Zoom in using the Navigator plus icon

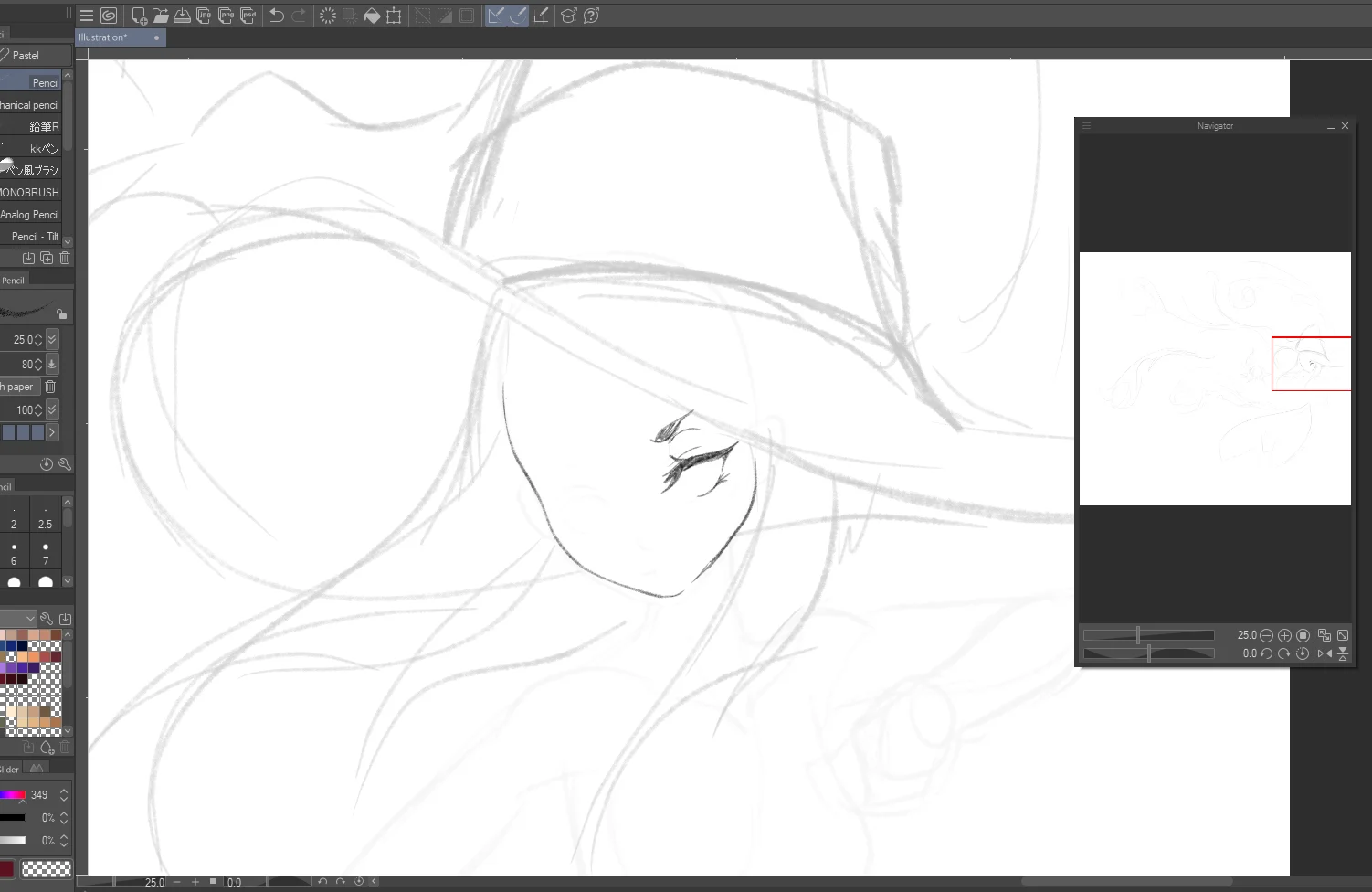click(1284, 635)
